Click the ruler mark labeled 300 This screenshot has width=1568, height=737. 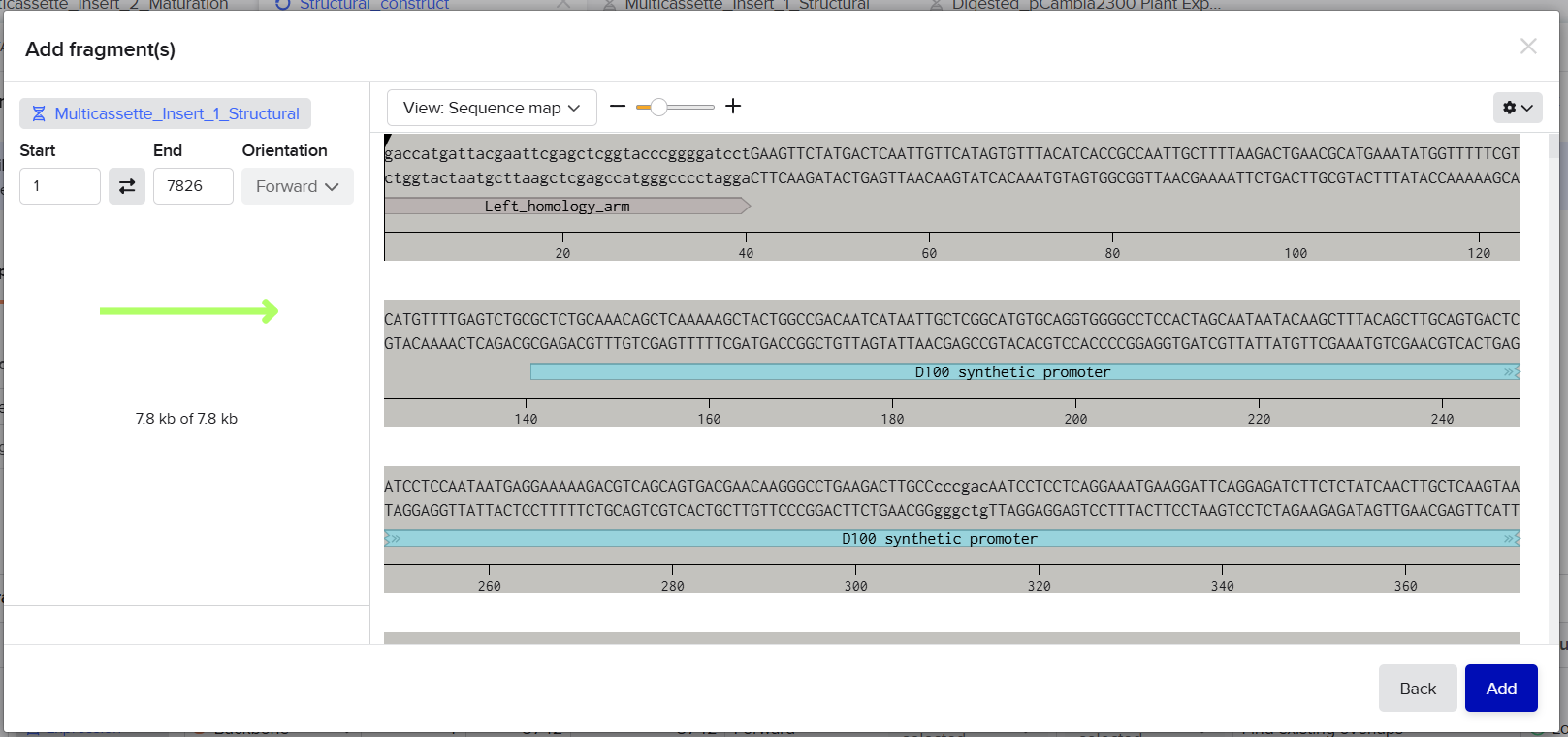pos(855,586)
